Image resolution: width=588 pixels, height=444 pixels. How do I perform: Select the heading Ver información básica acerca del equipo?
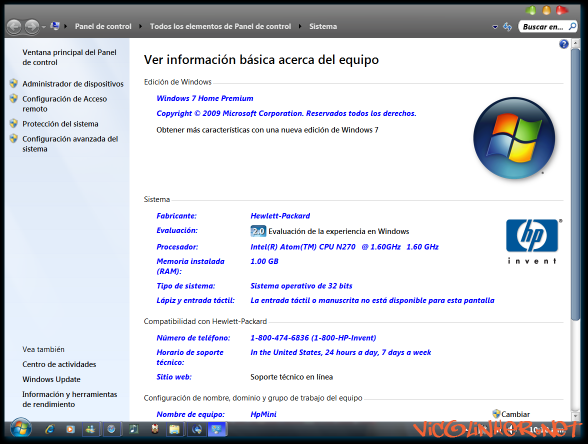tap(261, 60)
